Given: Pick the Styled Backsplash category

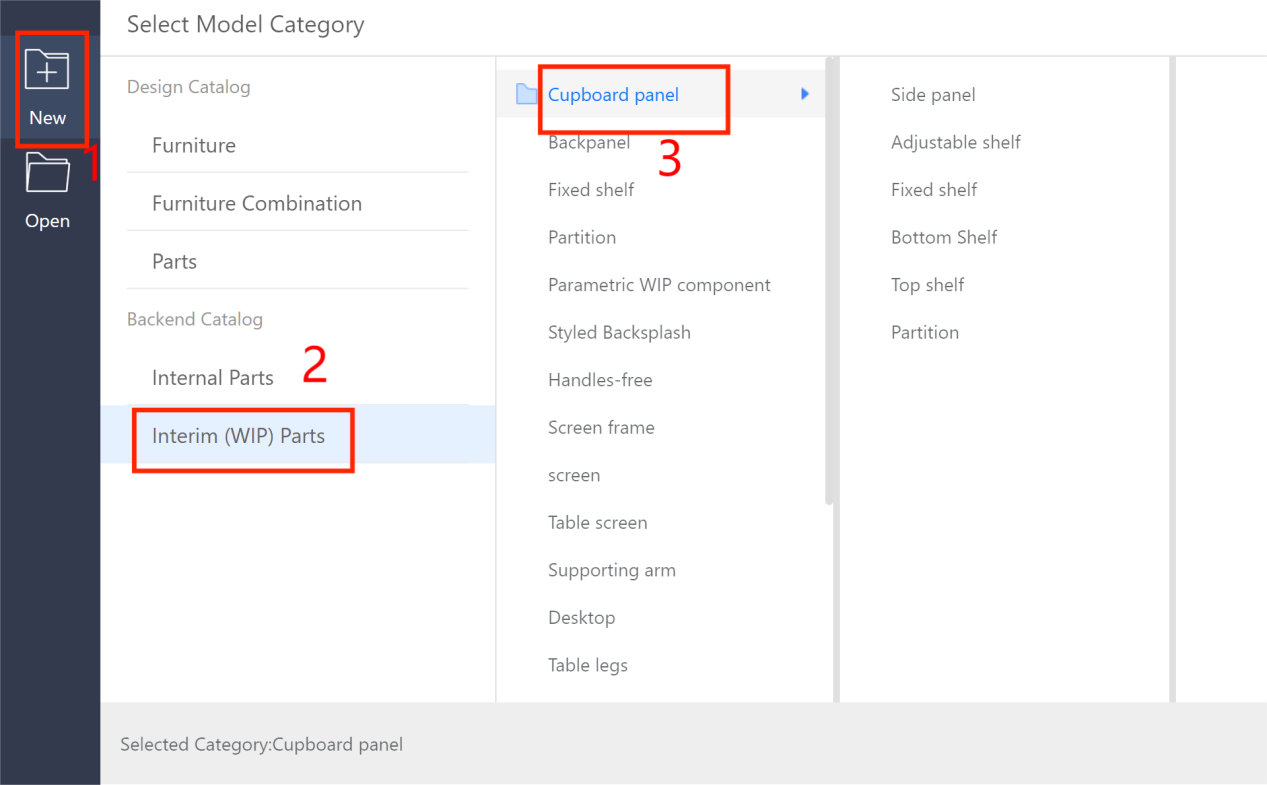Looking at the screenshot, I should [x=619, y=332].
